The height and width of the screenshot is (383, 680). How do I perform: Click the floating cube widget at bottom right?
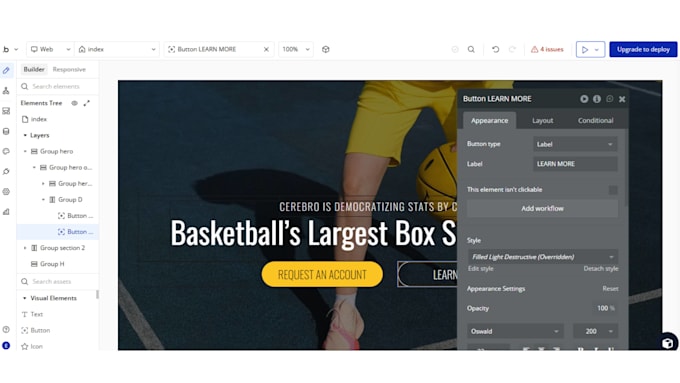pos(667,343)
